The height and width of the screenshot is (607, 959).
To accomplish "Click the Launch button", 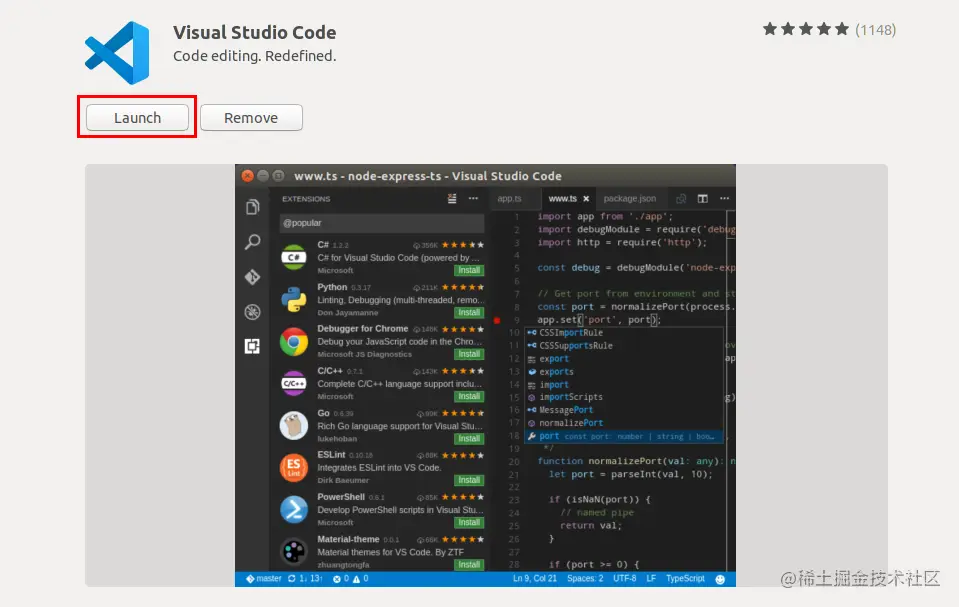I will [x=137, y=117].
